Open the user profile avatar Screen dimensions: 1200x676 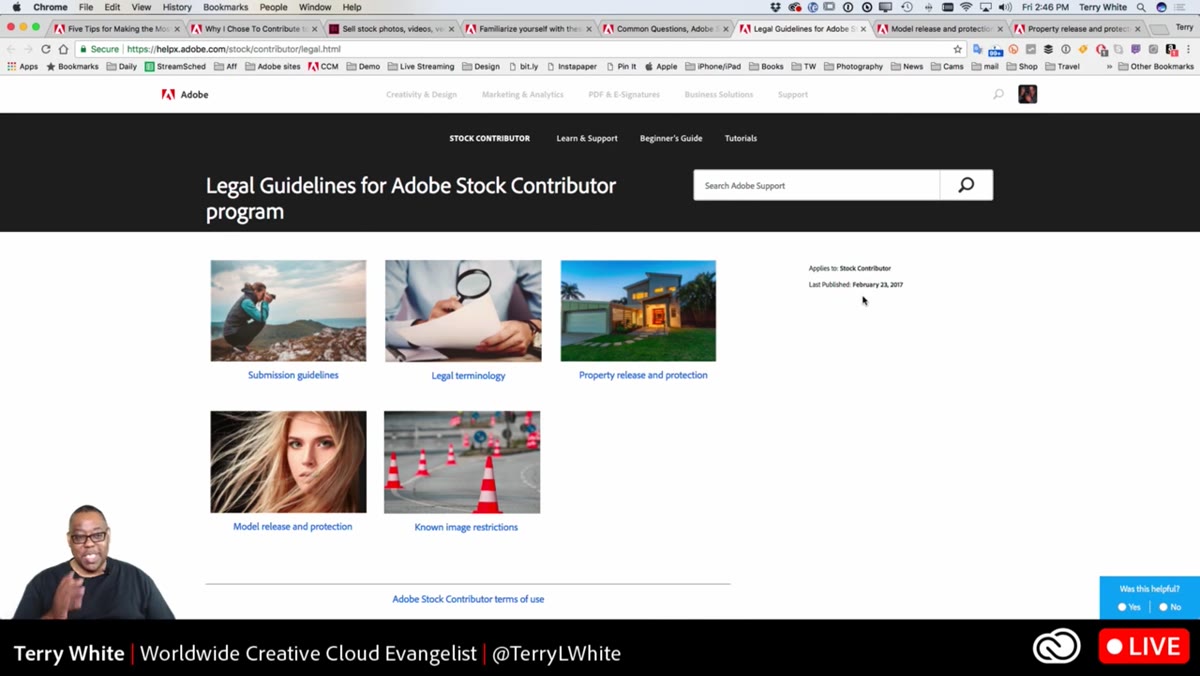pos(1027,94)
